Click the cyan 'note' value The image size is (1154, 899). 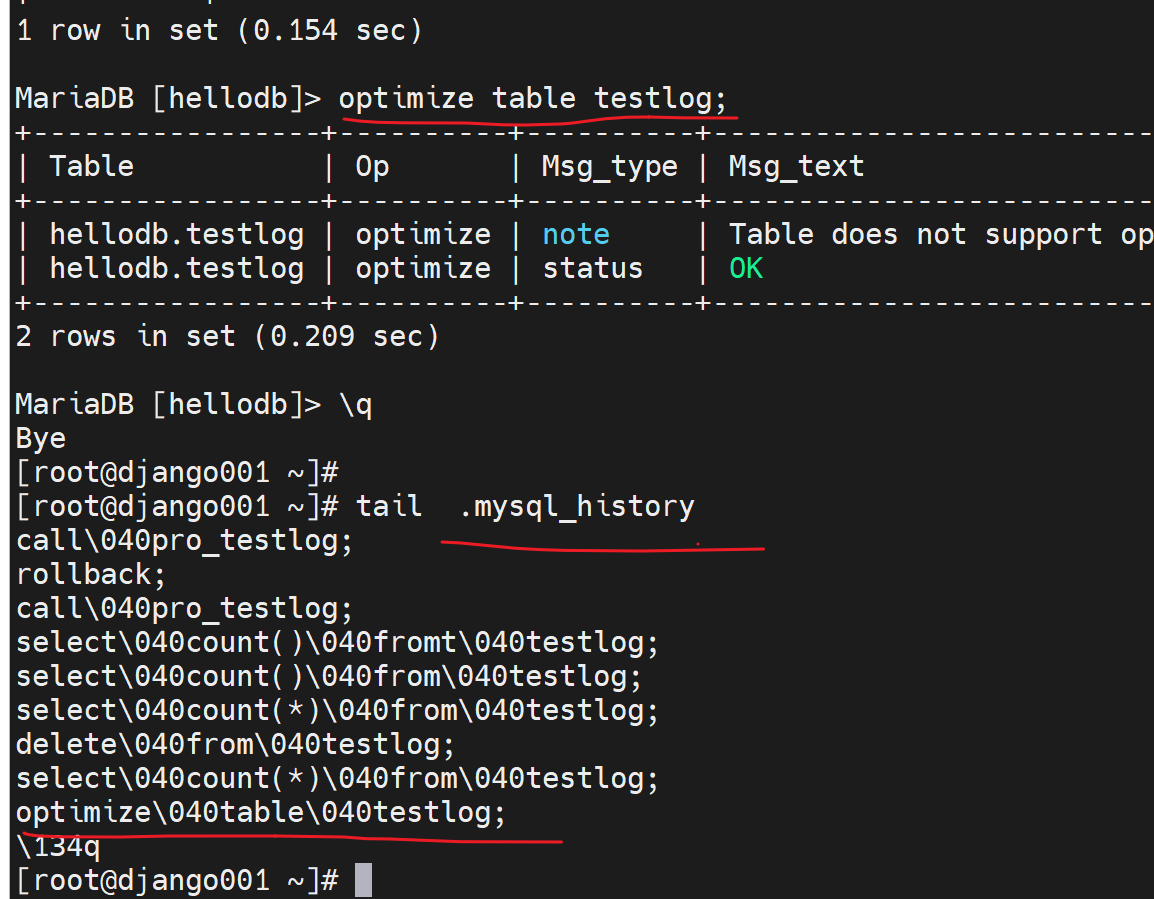[x=576, y=234]
